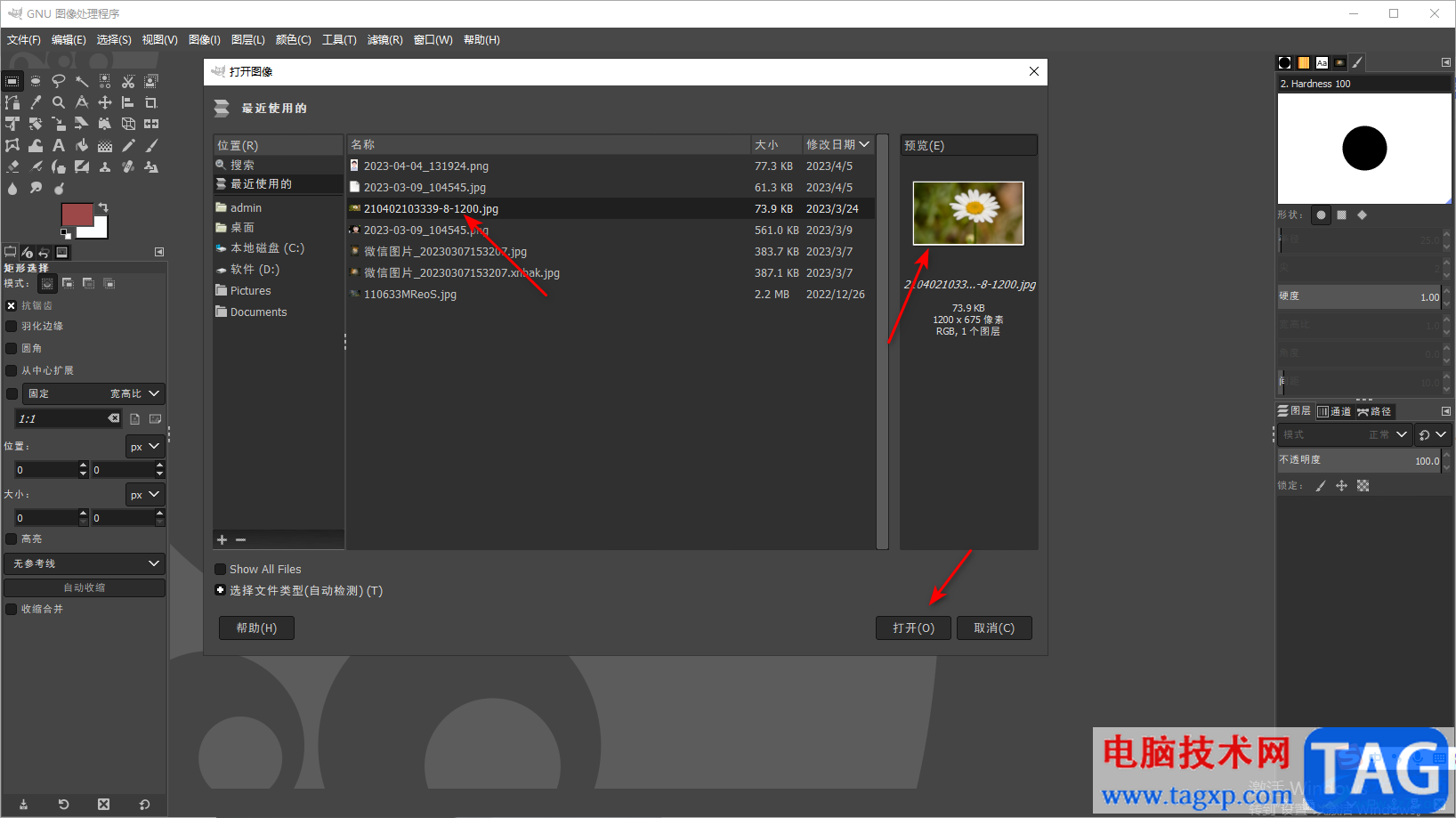Check the Show All Files checkbox

(220, 570)
